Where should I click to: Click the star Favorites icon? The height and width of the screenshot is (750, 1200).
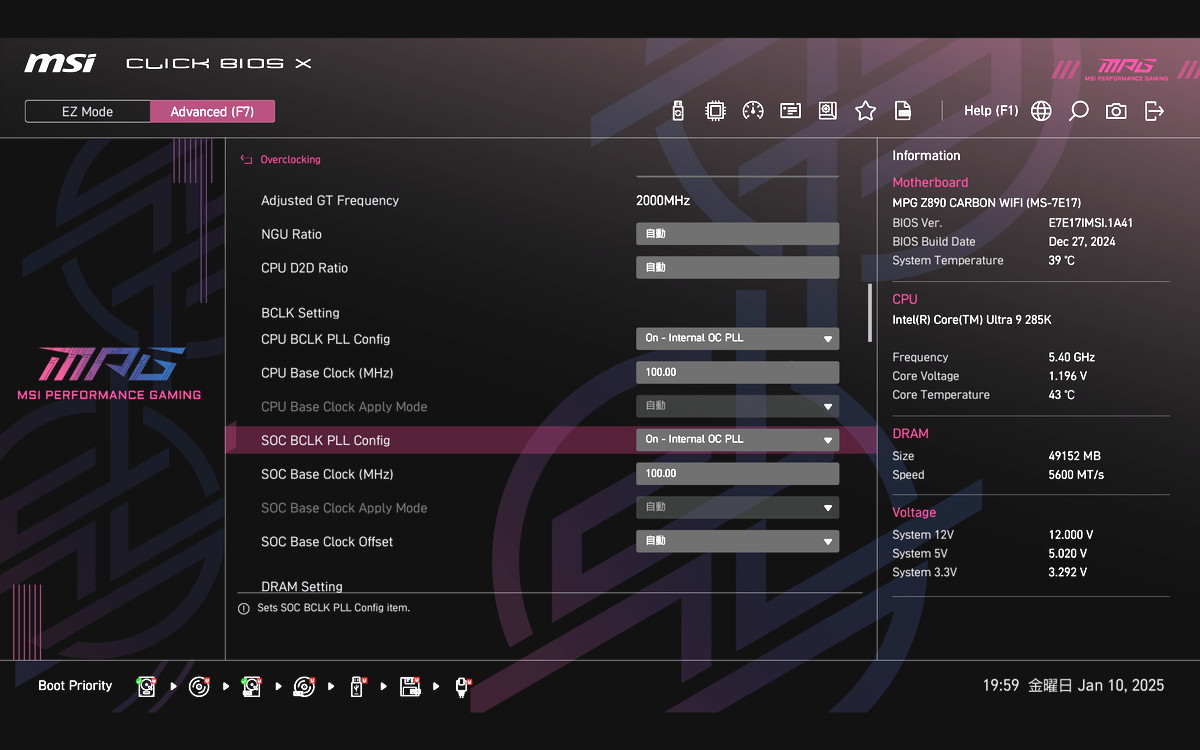pos(865,111)
